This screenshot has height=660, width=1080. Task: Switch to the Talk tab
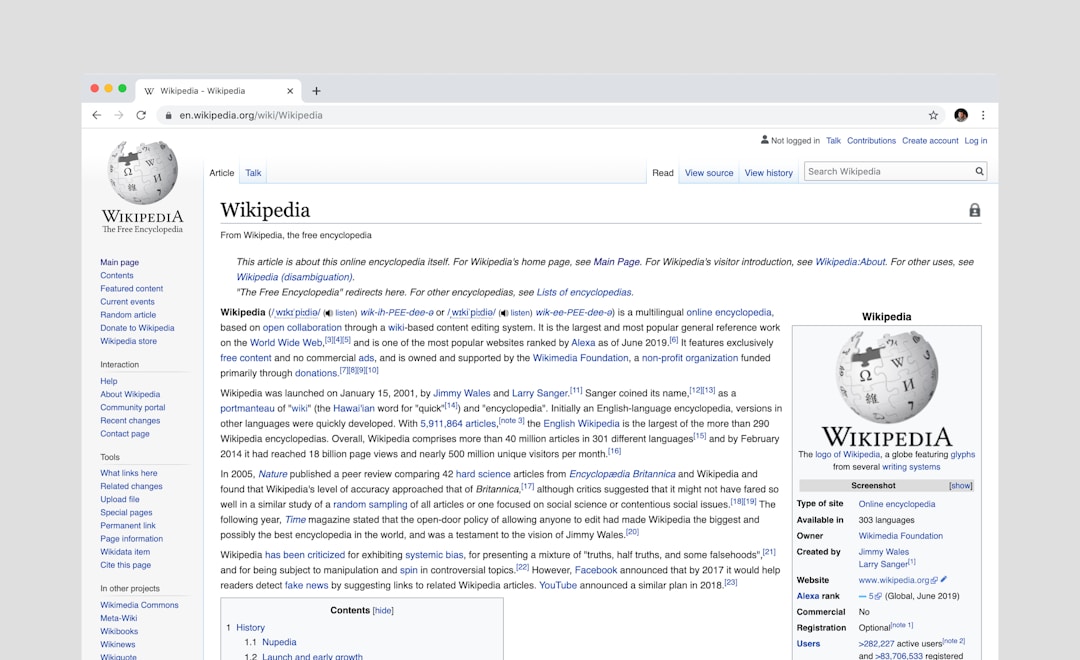click(x=253, y=173)
